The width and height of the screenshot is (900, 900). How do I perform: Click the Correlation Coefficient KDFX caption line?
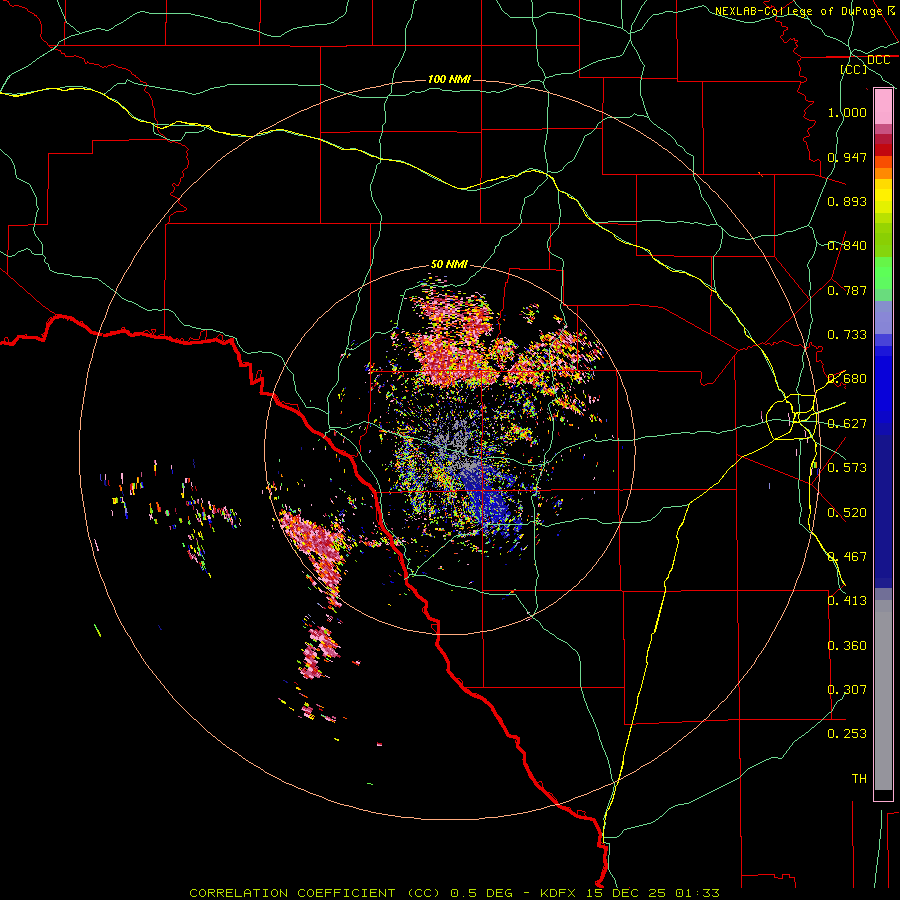pyautogui.click(x=454, y=893)
